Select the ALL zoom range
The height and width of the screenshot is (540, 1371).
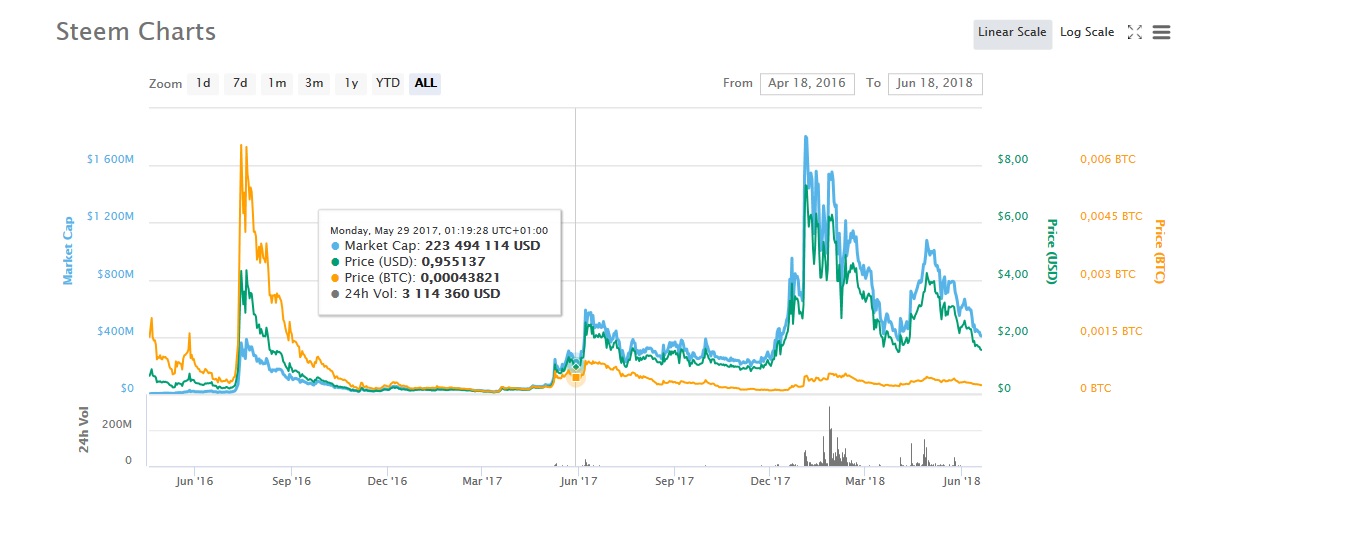tap(425, 83)
